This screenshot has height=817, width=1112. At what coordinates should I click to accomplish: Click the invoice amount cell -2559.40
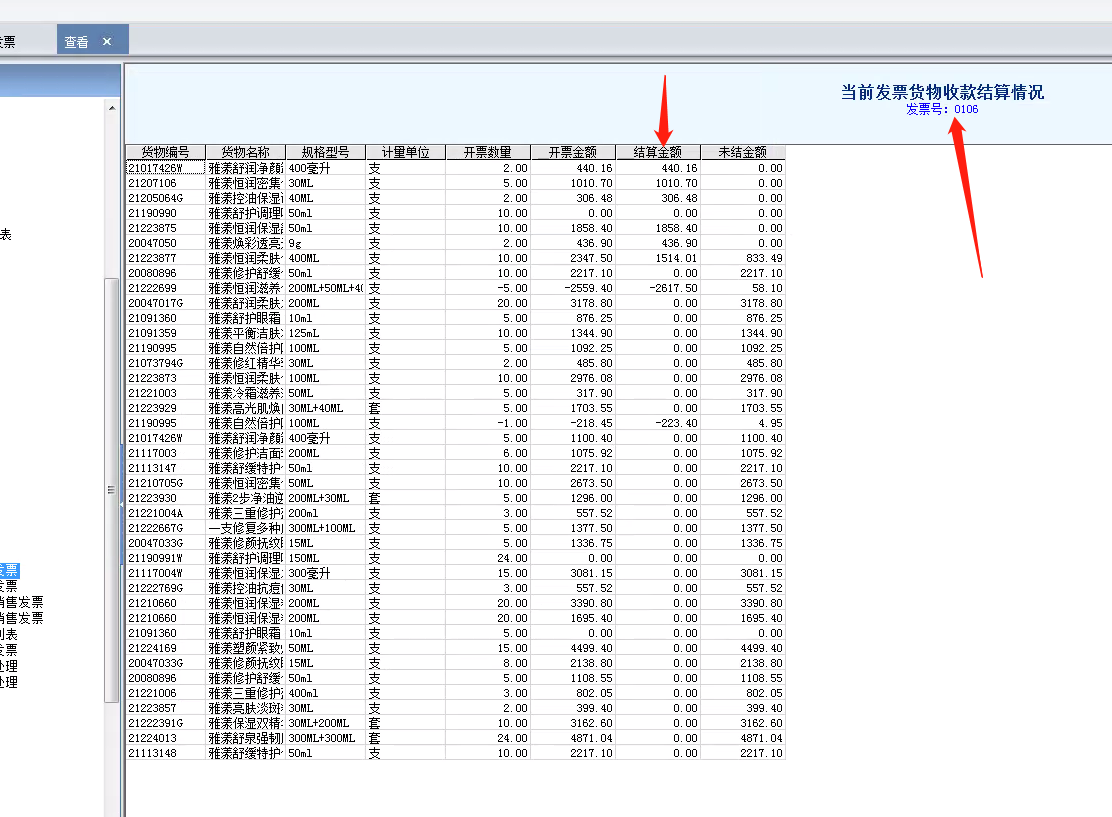[573, 288]
